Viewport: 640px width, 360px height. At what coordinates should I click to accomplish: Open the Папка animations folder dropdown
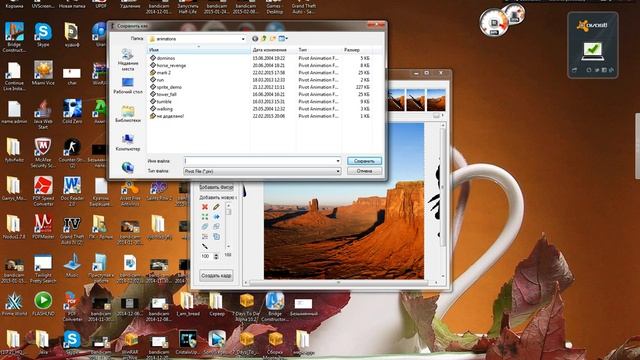[x=197, y=39]
